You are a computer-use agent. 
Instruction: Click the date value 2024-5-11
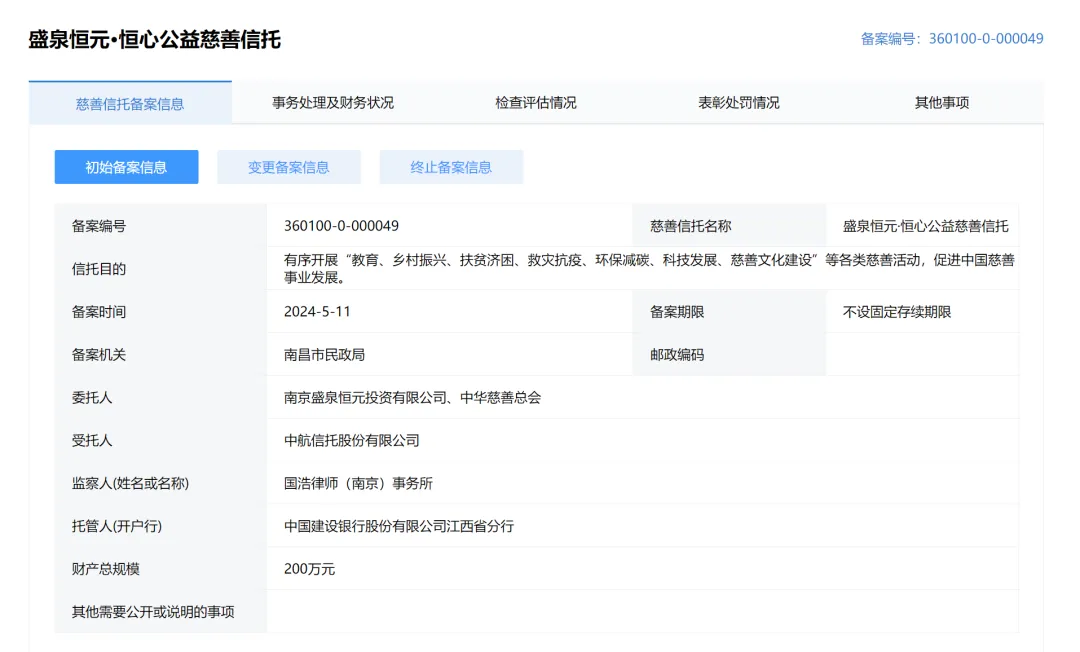317,312
